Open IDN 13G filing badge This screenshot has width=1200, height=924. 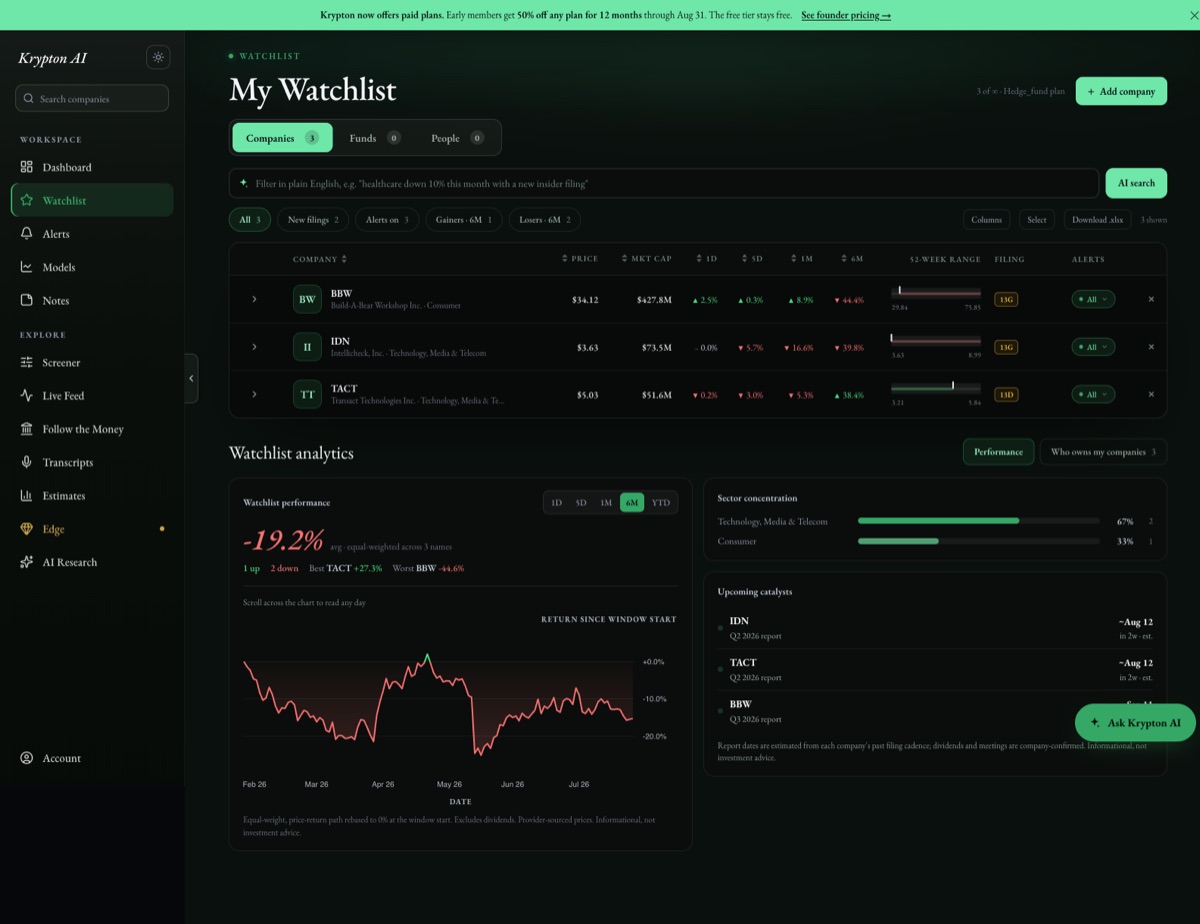tap(1006, 347)
